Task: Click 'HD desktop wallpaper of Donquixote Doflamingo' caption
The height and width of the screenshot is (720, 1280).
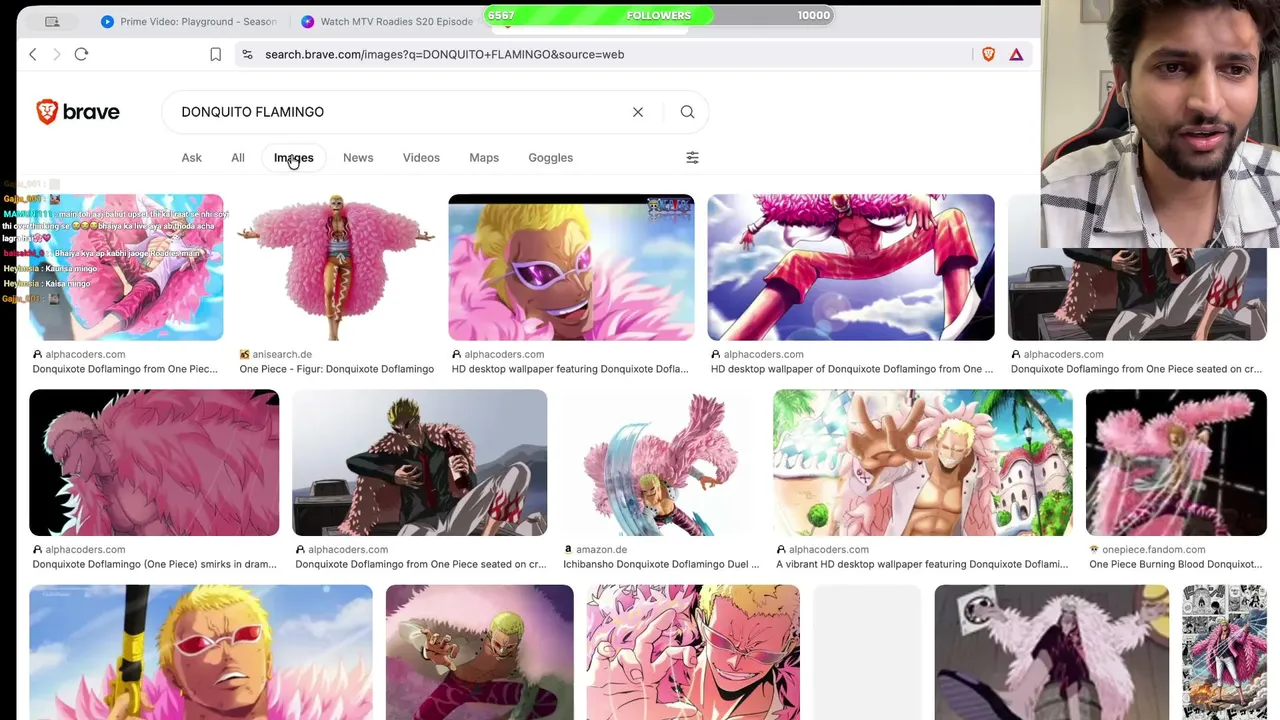Action: pos(852,369)
